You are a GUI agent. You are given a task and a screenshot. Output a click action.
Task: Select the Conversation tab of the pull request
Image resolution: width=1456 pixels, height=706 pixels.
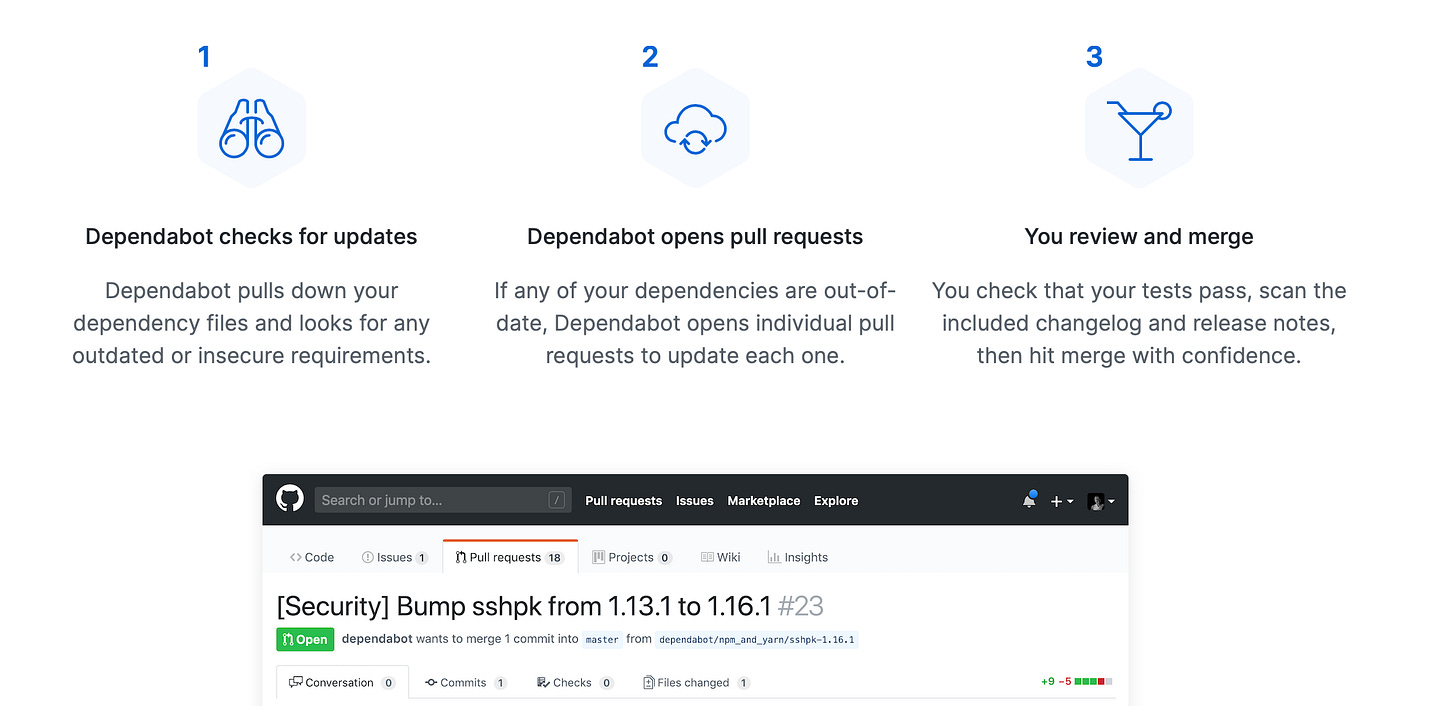pyautogui.click(x=342, y=682)
